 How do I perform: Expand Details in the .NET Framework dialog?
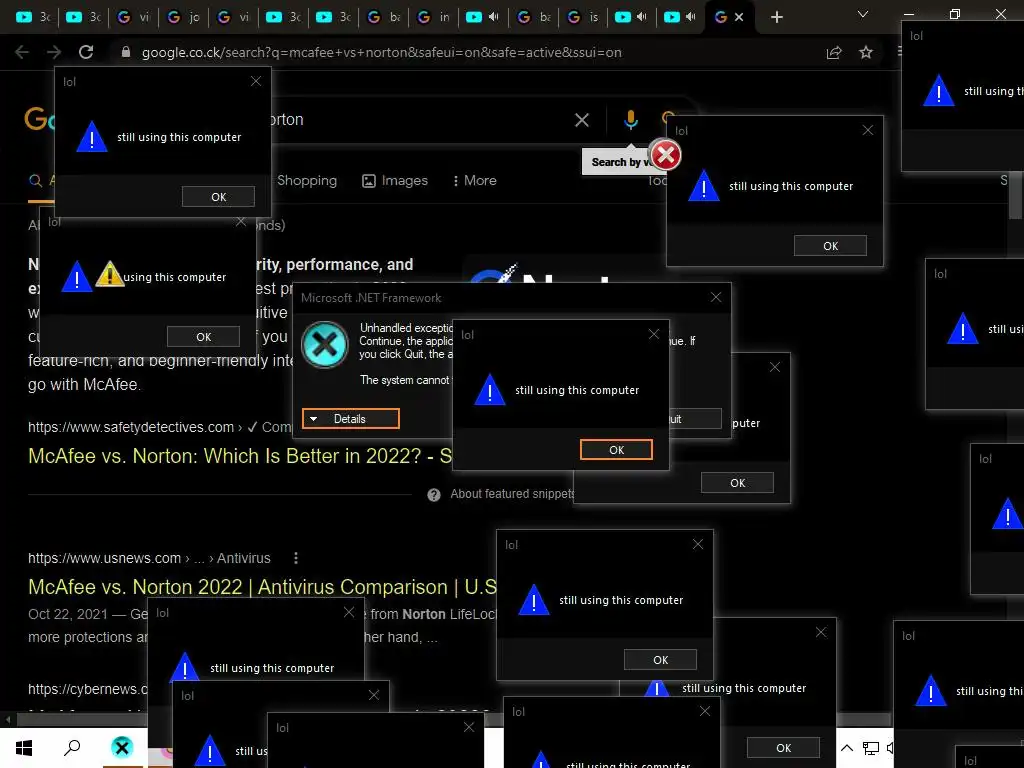(x=351, y=419)
